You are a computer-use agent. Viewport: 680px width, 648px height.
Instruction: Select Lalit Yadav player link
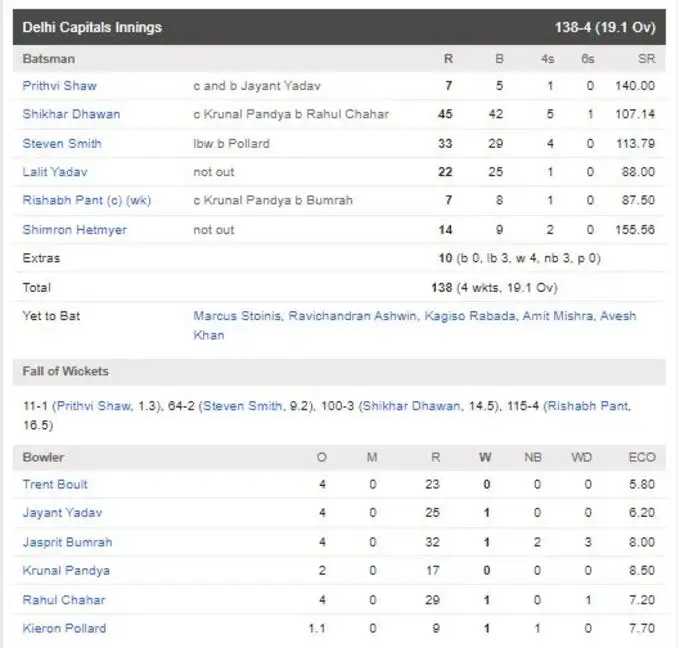(55, 172)
